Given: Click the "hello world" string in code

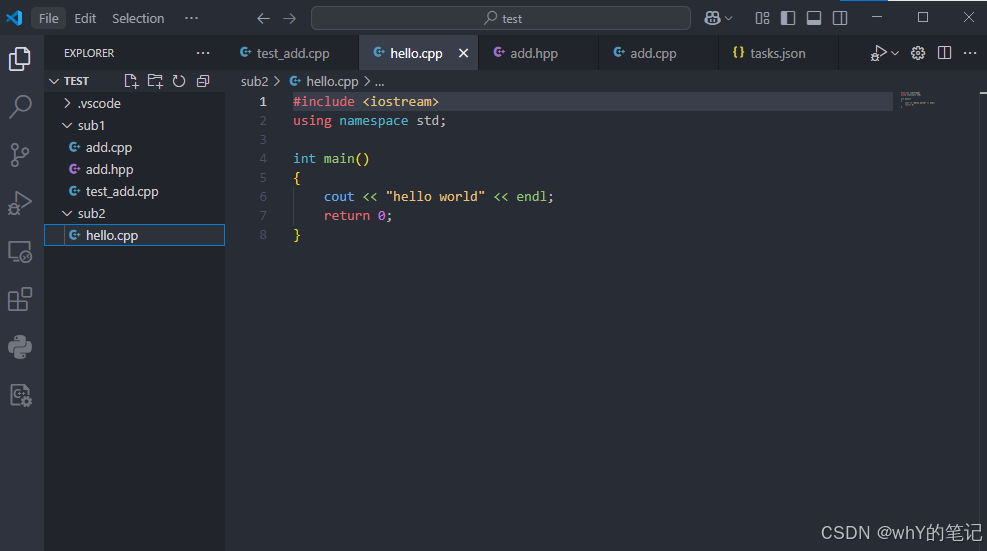Looking at the screenshot, I should (435, 197).
